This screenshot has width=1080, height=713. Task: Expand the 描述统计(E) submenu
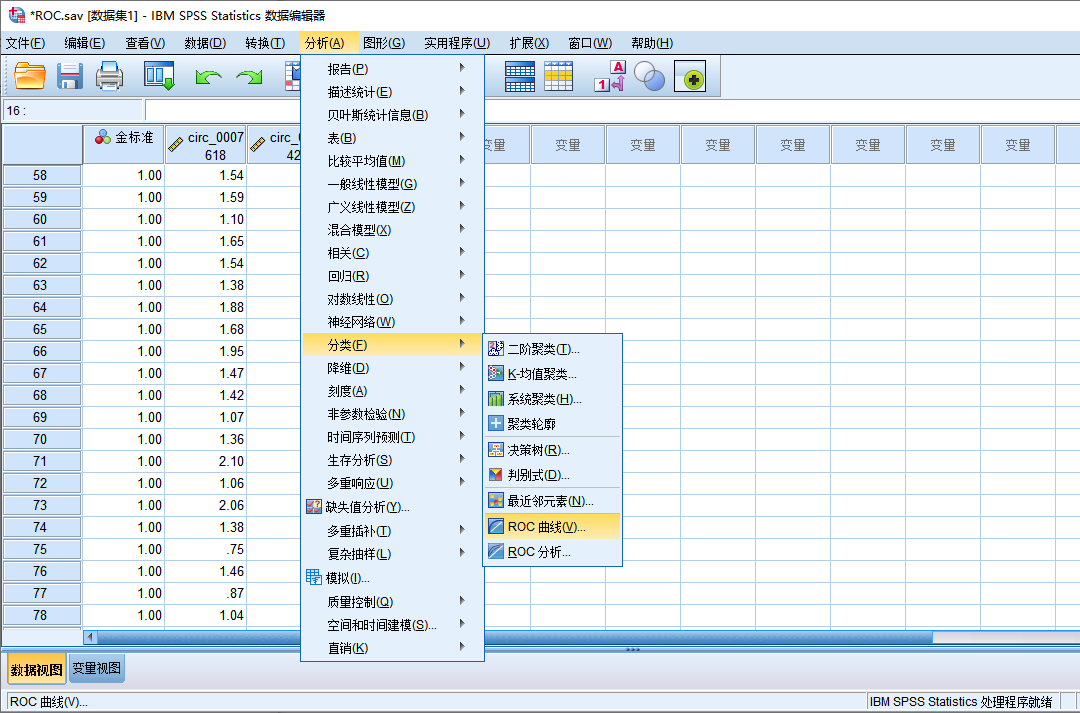(x=393, y=92)
